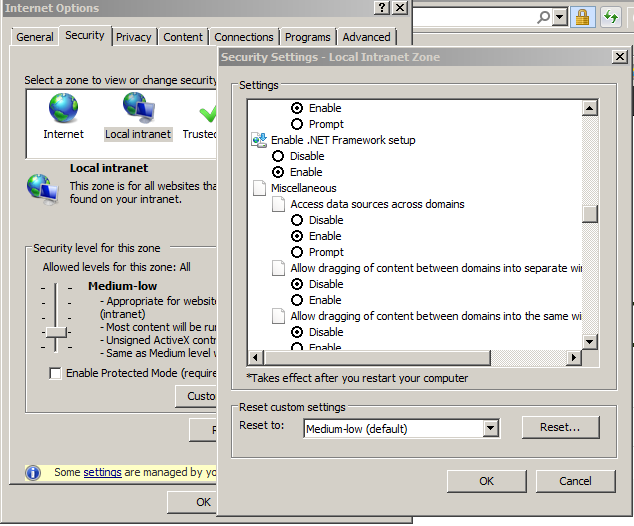Image resolution: width=634 pixels, height=526 pixels.
Task: Click the green refresh arrows icon
Action: point(609,17)
